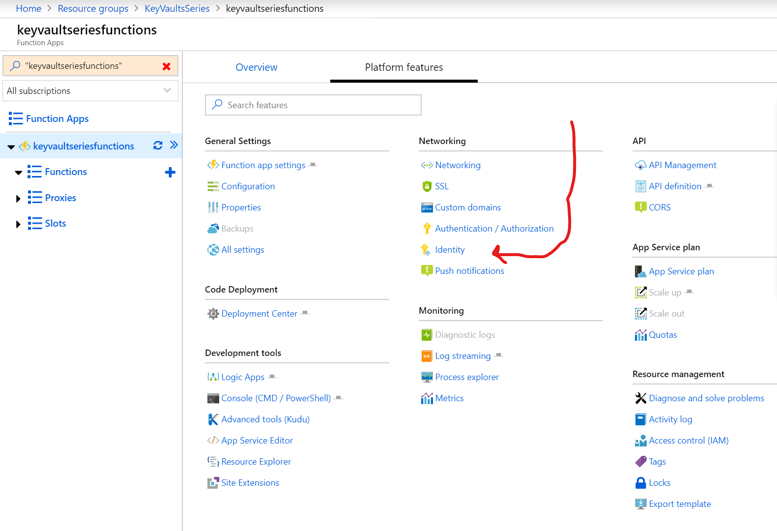Open the API definition link
This screenshot has height=531, width=777.
(x=675, y=186)
